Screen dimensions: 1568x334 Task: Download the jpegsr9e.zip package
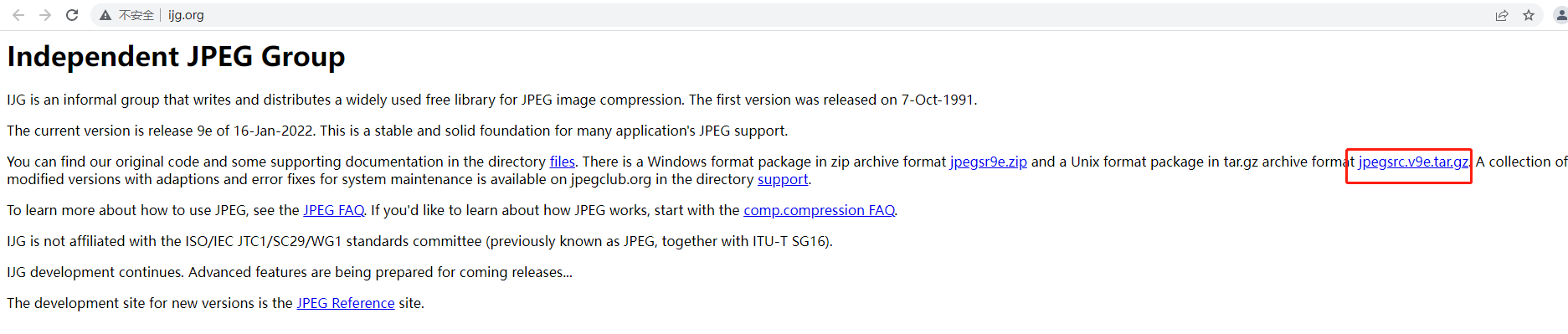tap(988, 162)
